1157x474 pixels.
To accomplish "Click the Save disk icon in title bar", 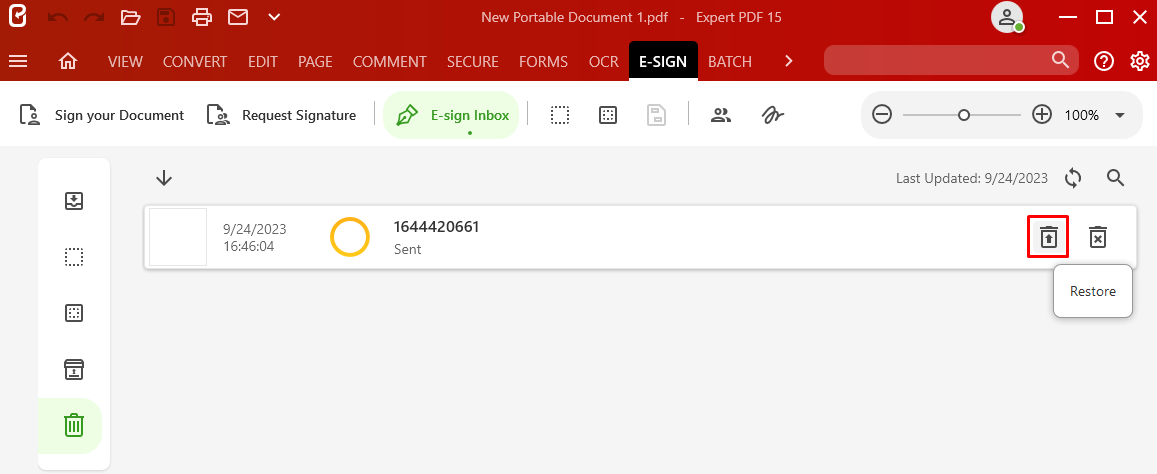I will 167,17.
